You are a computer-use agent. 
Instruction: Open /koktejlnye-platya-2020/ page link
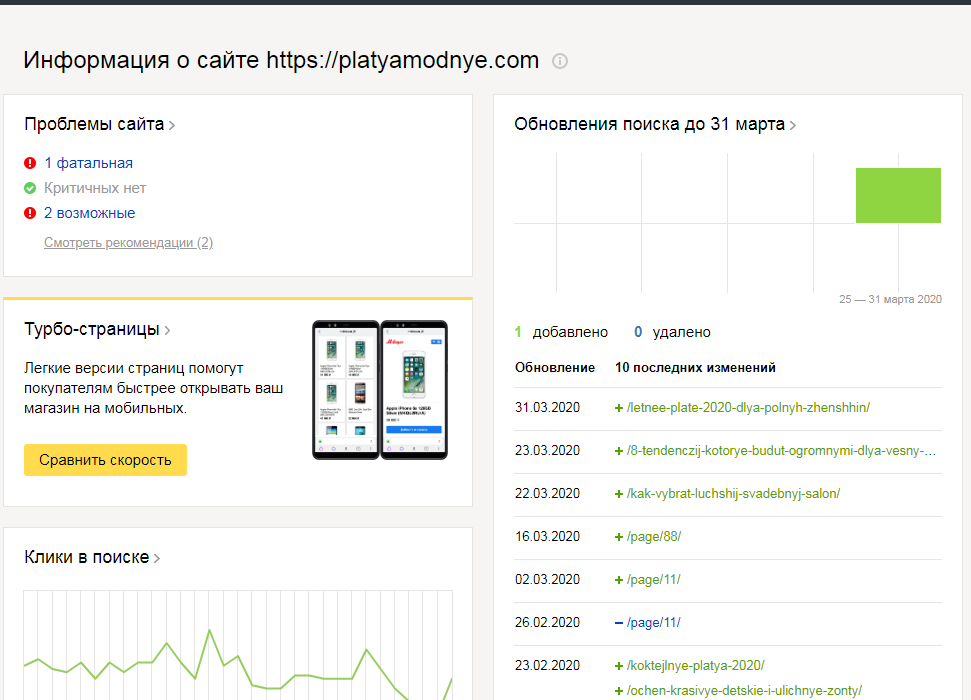(x=695, y=665)
